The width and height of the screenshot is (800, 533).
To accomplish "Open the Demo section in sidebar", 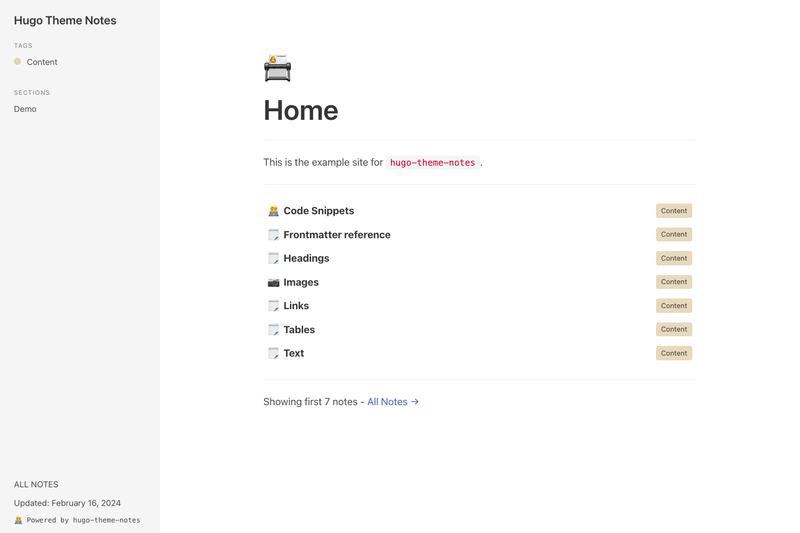I will click(x=25, y=109).
